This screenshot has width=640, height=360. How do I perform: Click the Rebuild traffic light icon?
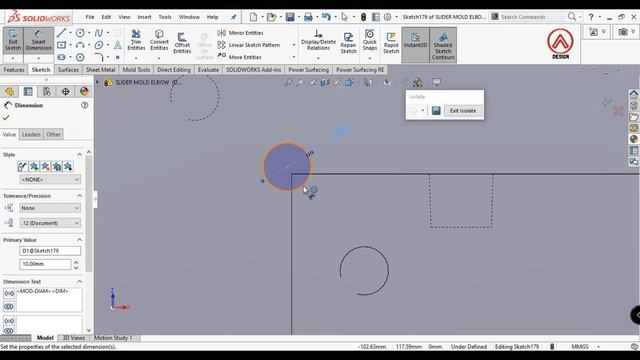(363, 17)
